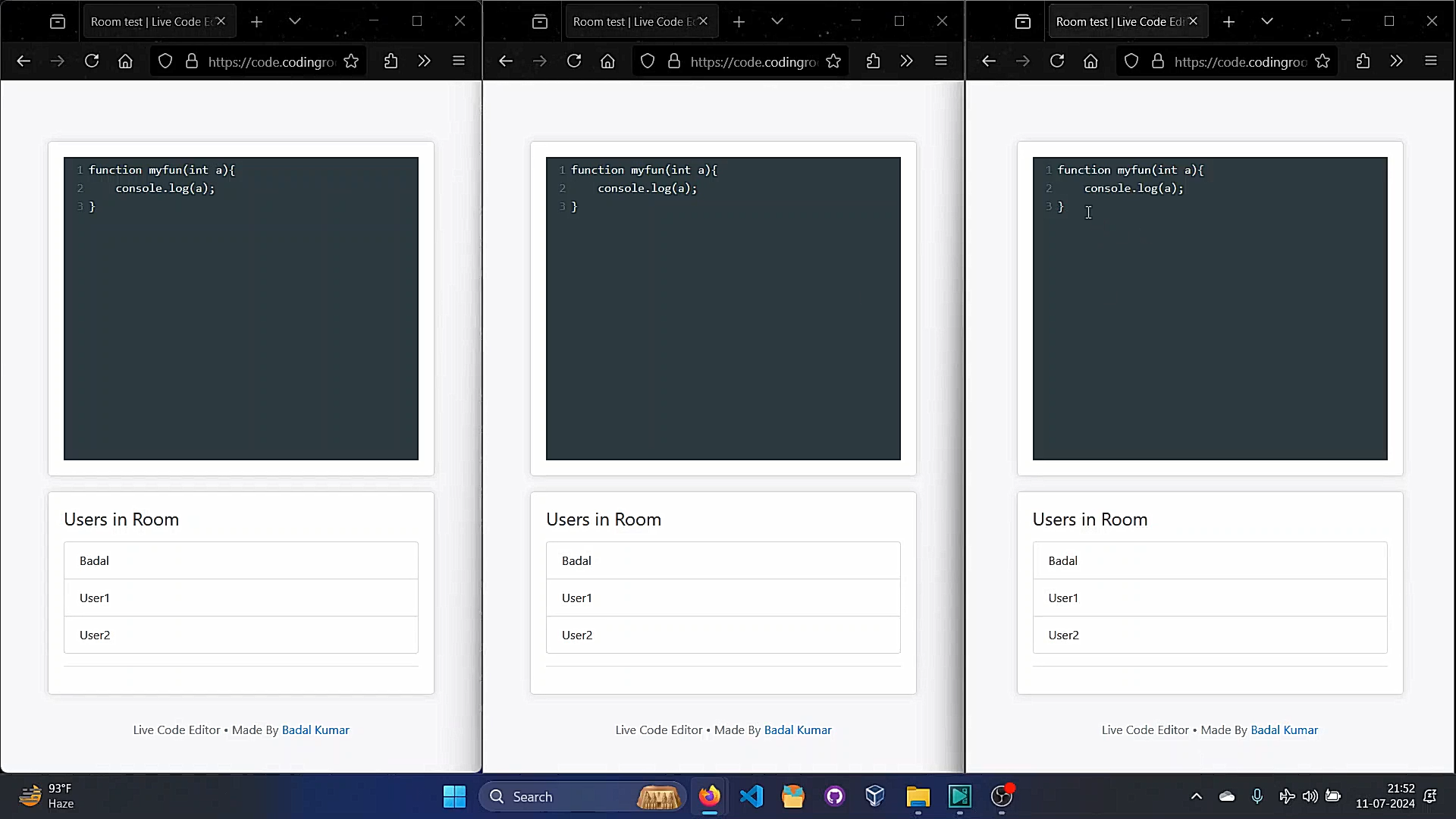The height and width of the screenshot is (819, 1456).
Task: Show more toolbar tools in left window
Action: click(425, 61)
